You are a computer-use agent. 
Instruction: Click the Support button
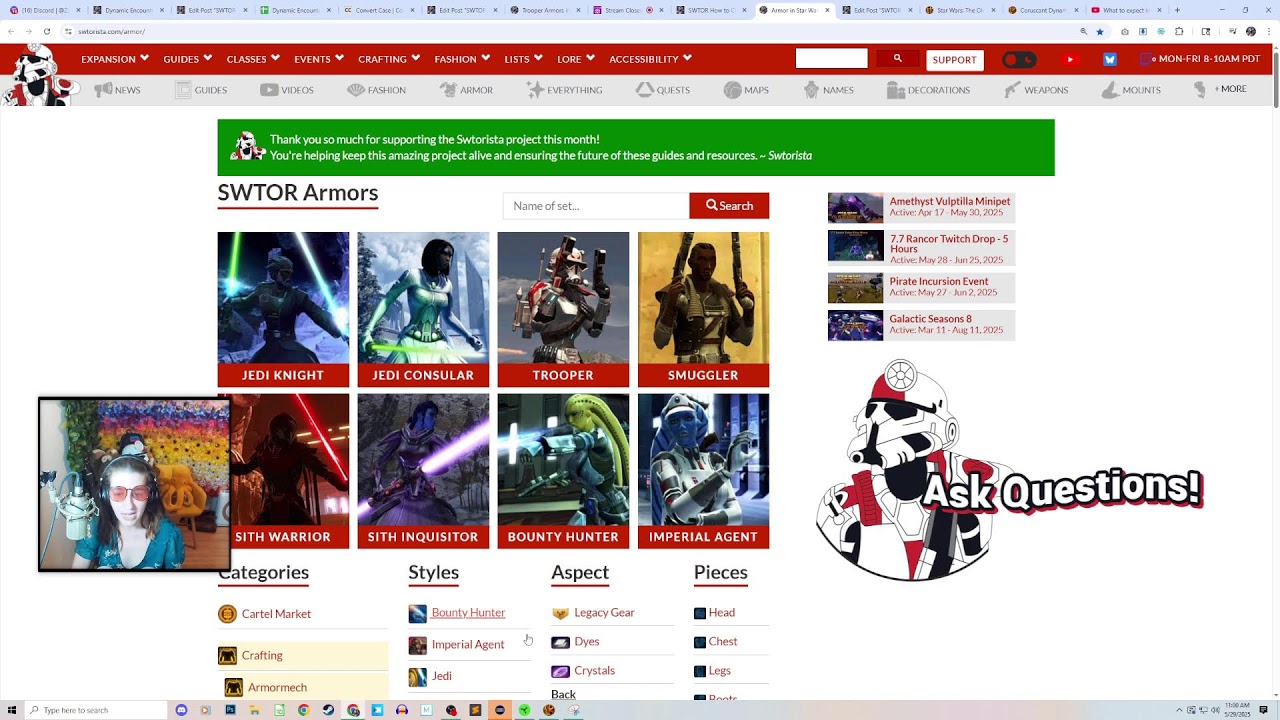tap(954, 60)
